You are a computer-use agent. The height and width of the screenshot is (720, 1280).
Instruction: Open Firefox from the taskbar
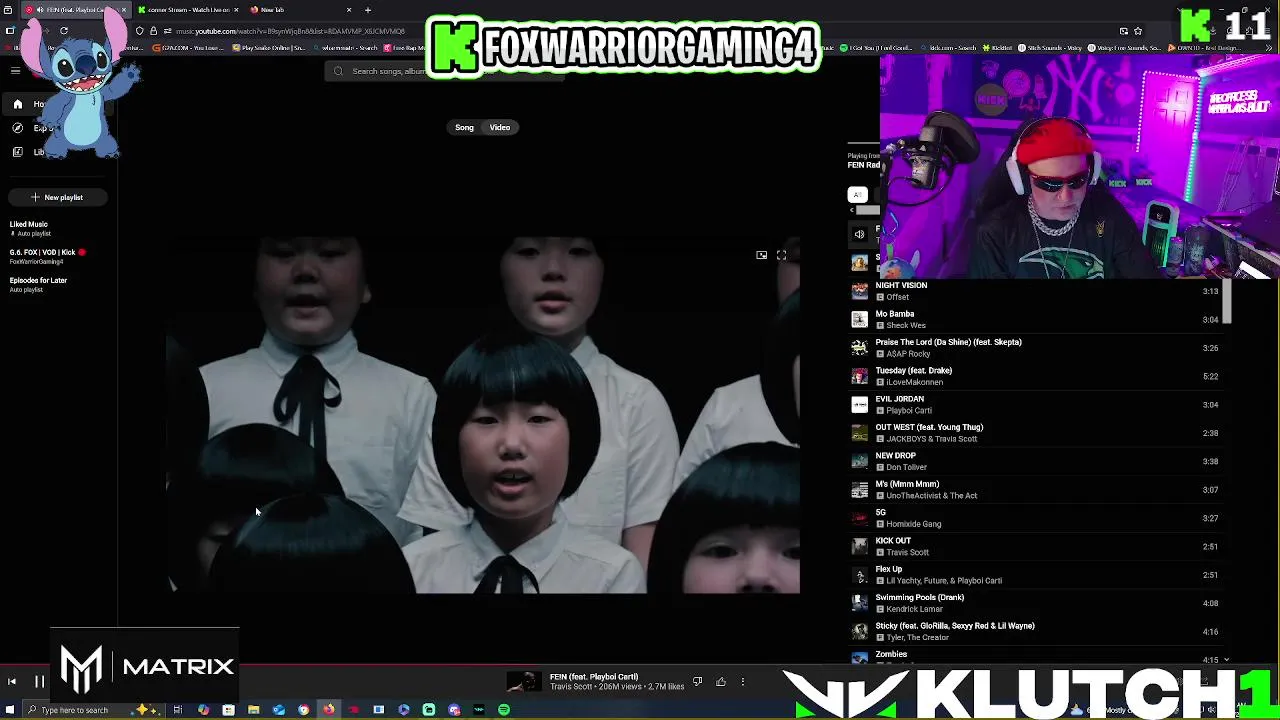329,710
